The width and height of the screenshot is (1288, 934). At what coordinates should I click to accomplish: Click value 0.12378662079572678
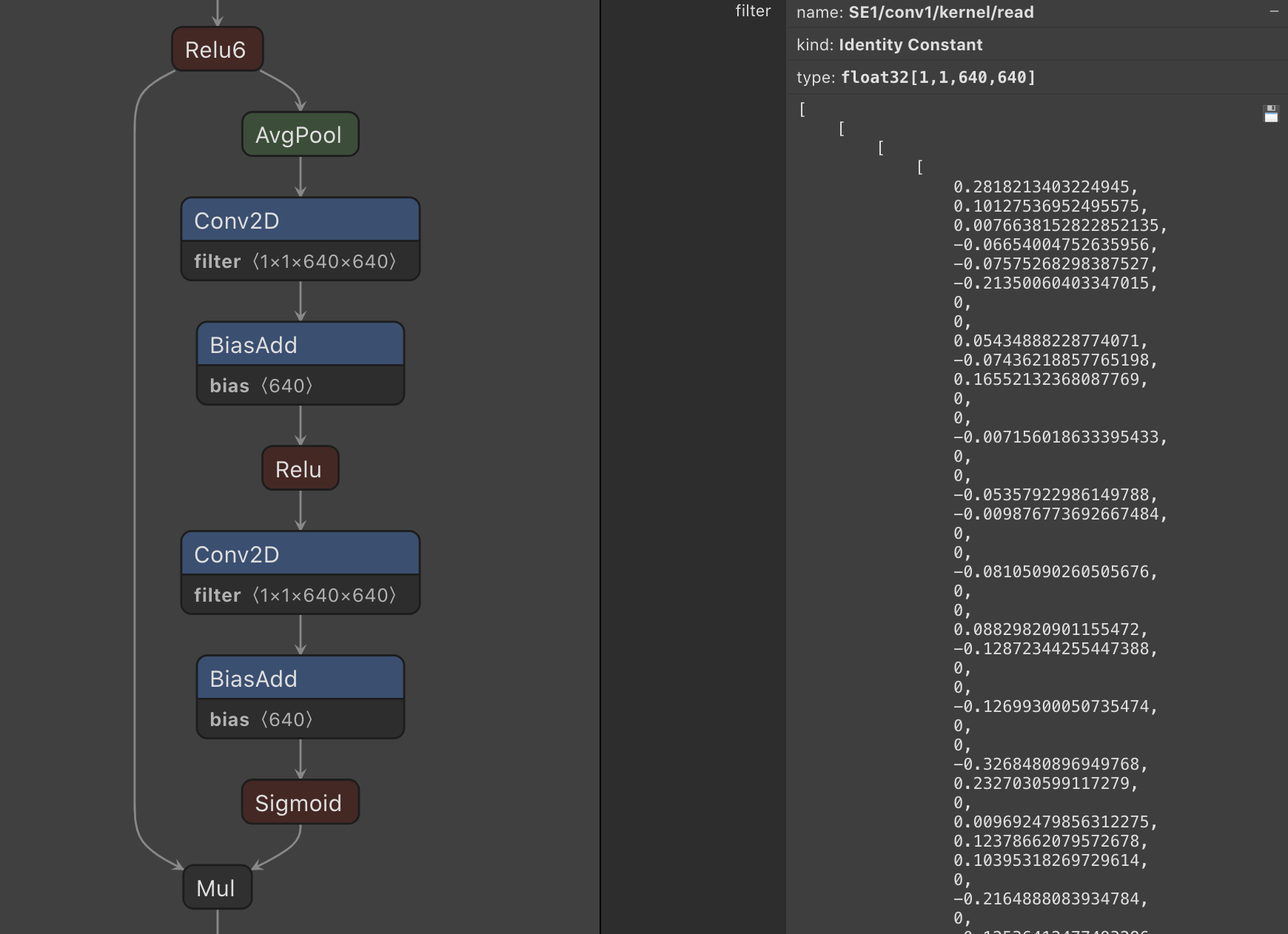click(1050, 841)
